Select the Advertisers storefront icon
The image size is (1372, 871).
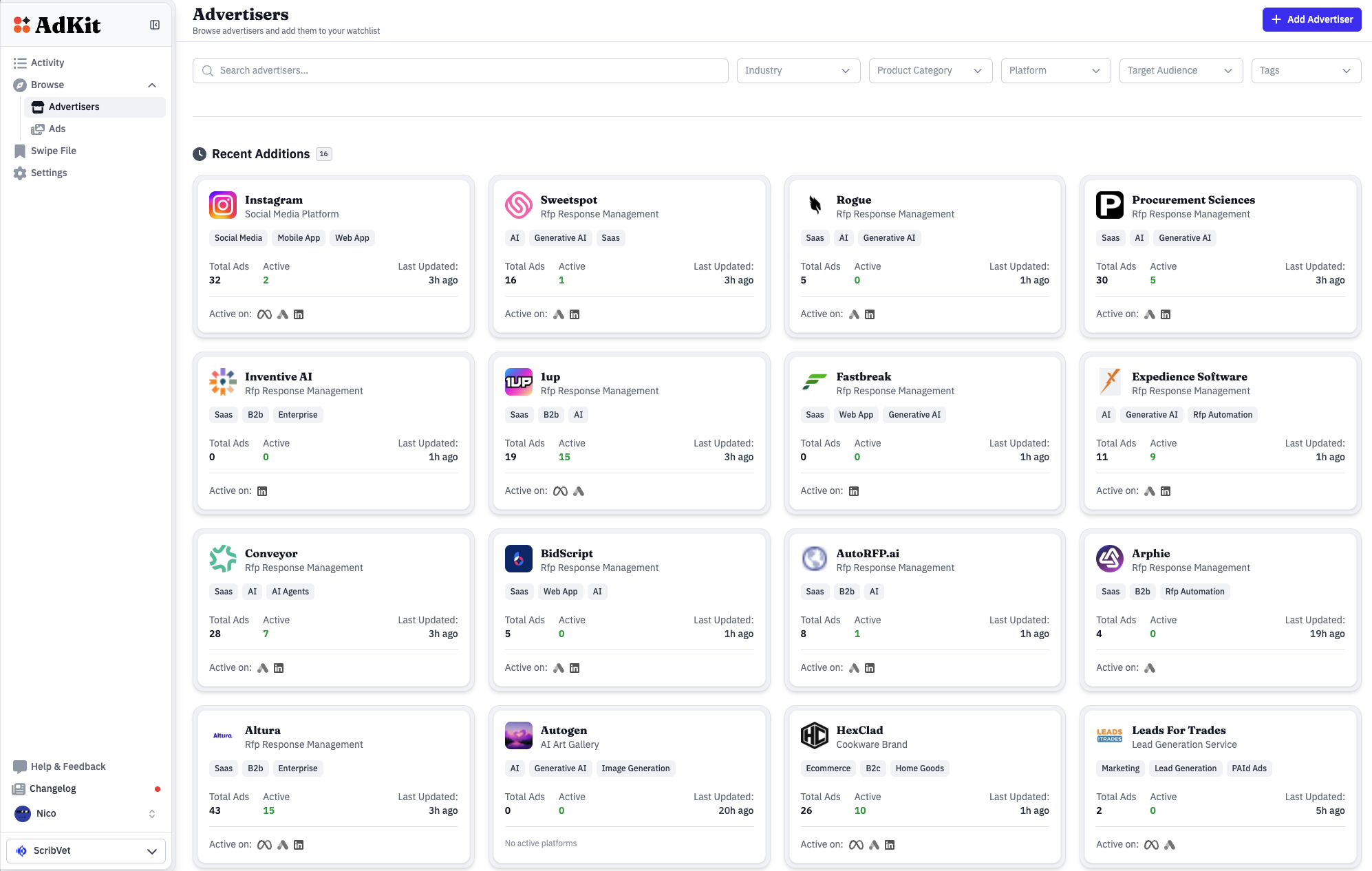click(x=37, y=107)
